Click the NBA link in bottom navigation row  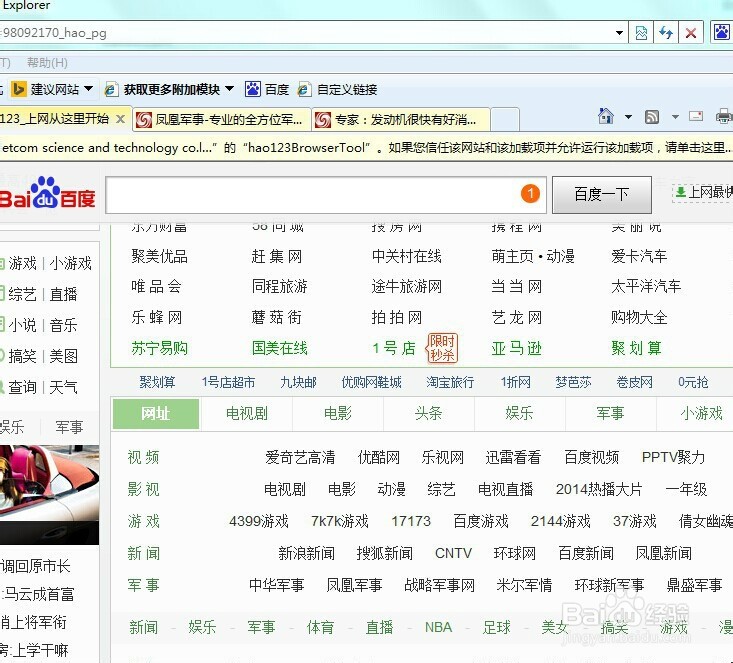point(438,627)
